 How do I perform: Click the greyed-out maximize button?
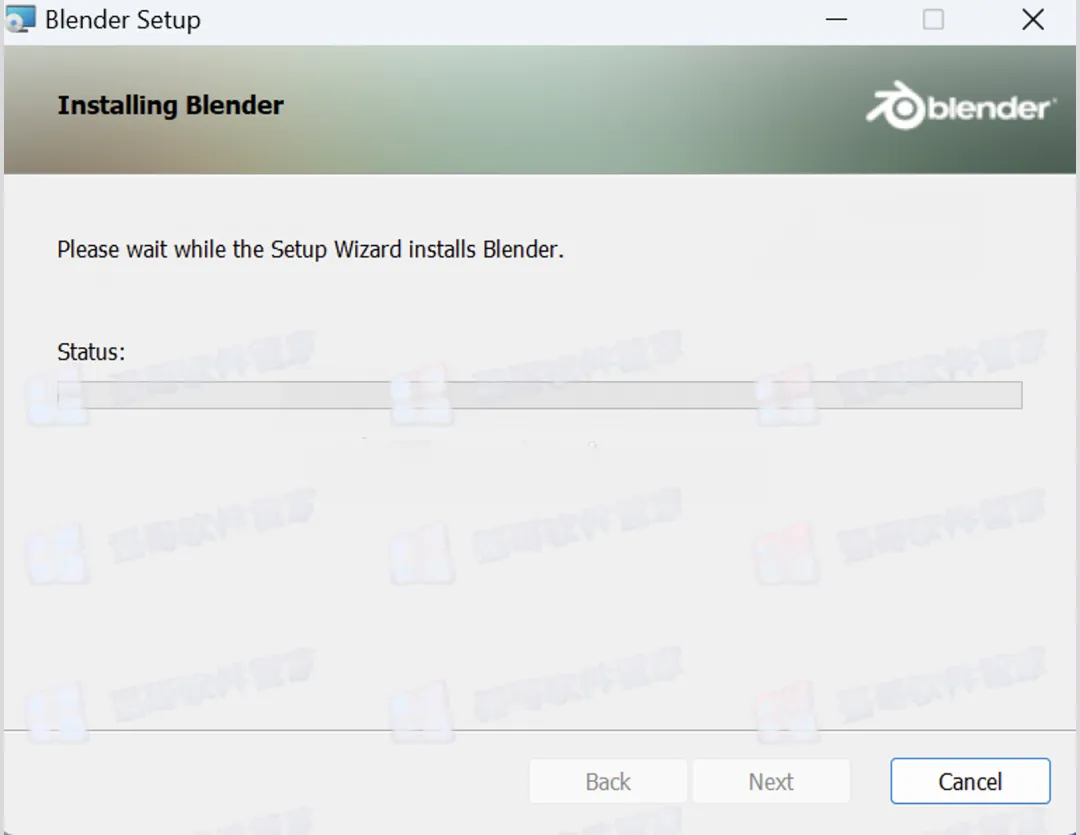point(933,19)
